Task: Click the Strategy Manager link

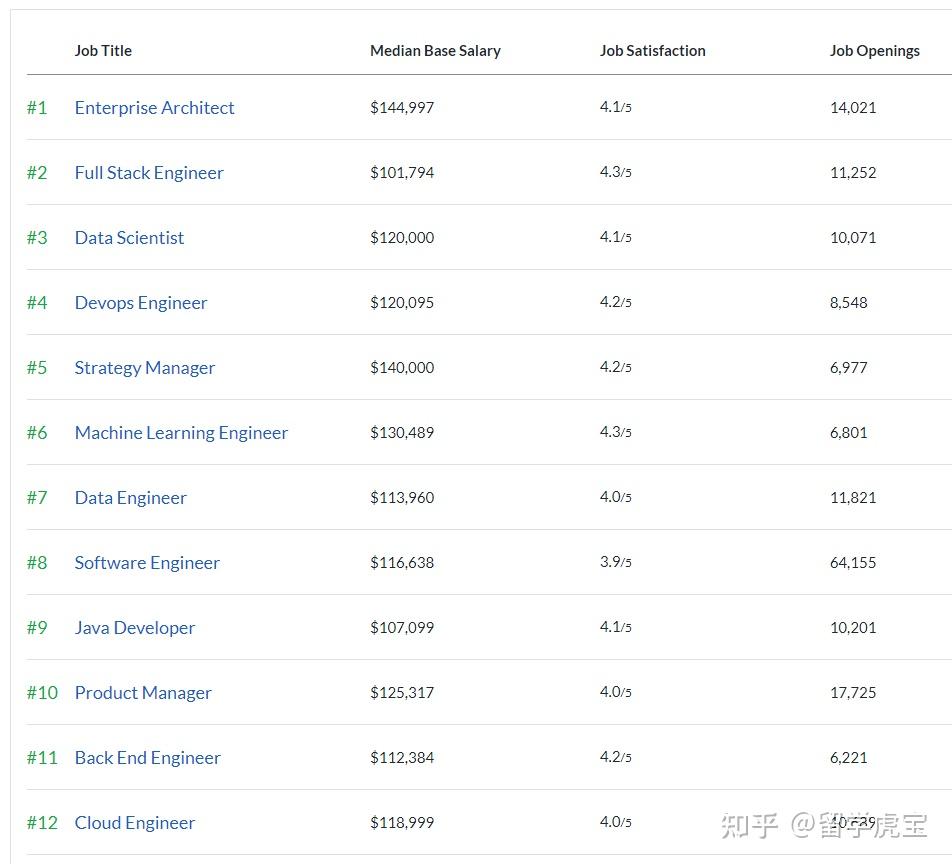Action: (x=145, y=368)
